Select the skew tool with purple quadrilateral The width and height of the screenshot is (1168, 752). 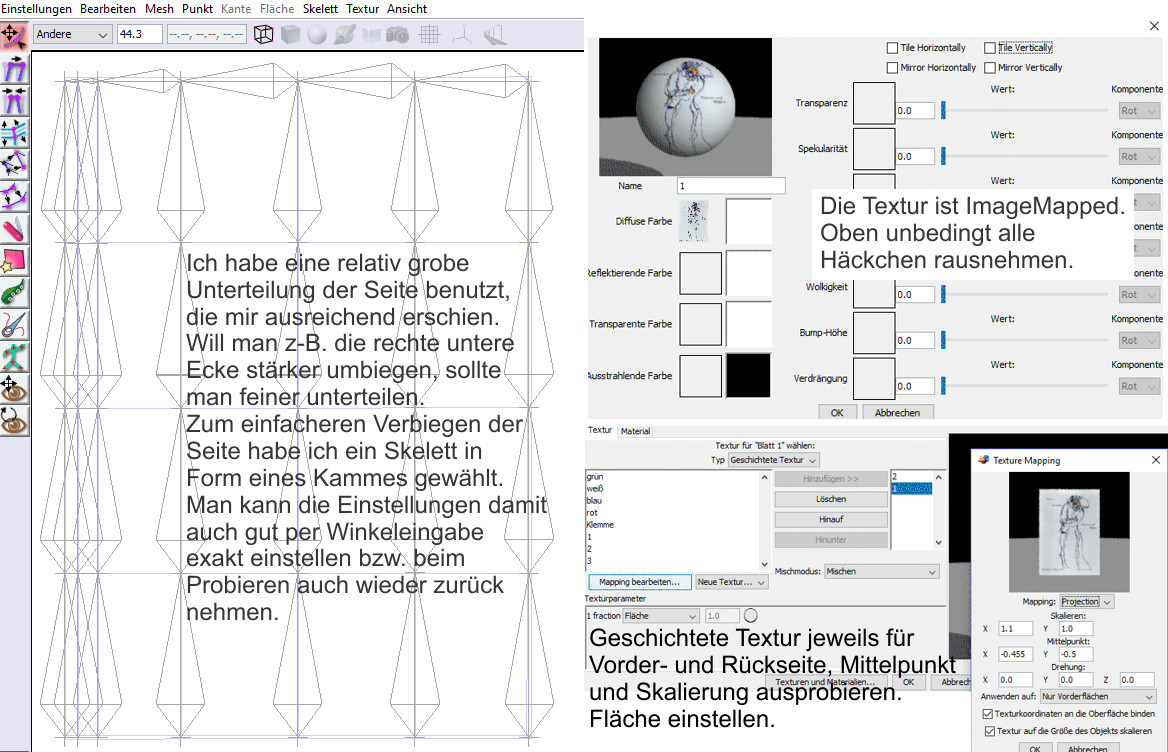(14, 165)
